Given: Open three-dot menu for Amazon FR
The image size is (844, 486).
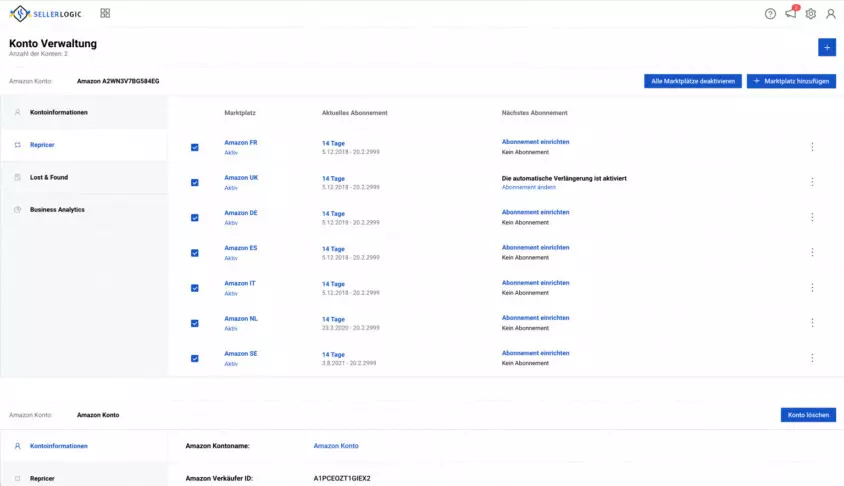Looking at the screenshot, I should pyautogui.click(x=812, y=147).
